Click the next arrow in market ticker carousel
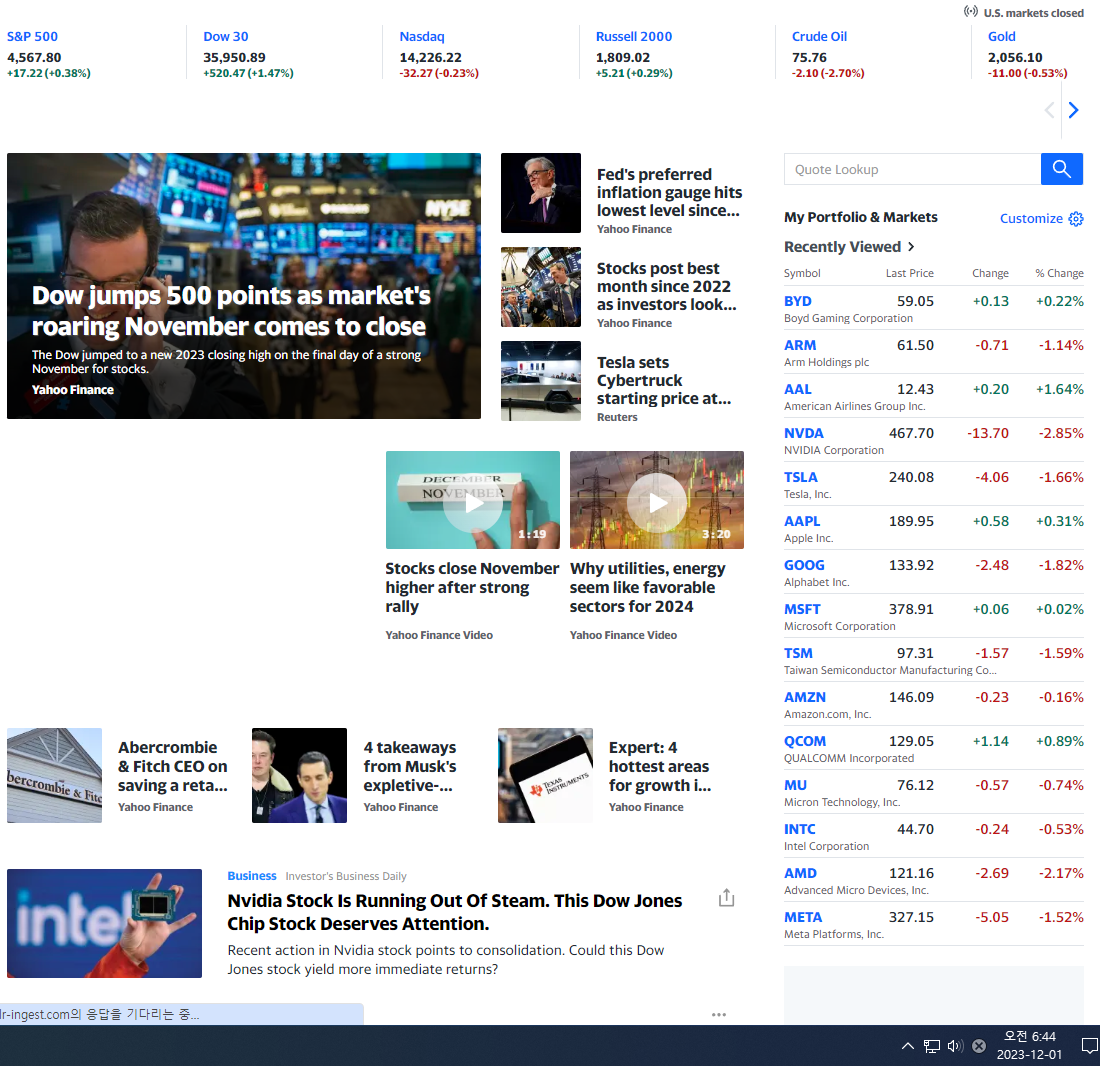1100x1066 pixels. tap(1073, 110)
